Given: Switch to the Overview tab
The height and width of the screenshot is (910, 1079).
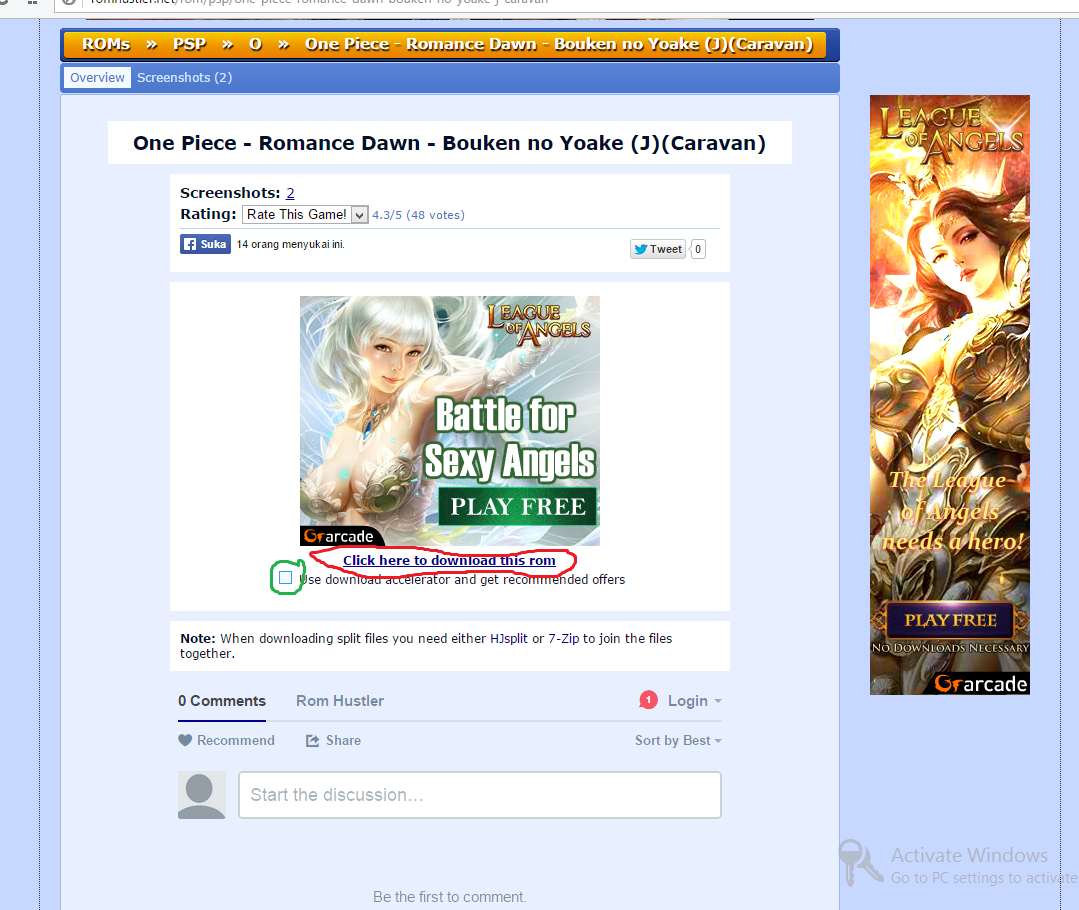Looking at the screenshot, I should [x=97, y=78].
